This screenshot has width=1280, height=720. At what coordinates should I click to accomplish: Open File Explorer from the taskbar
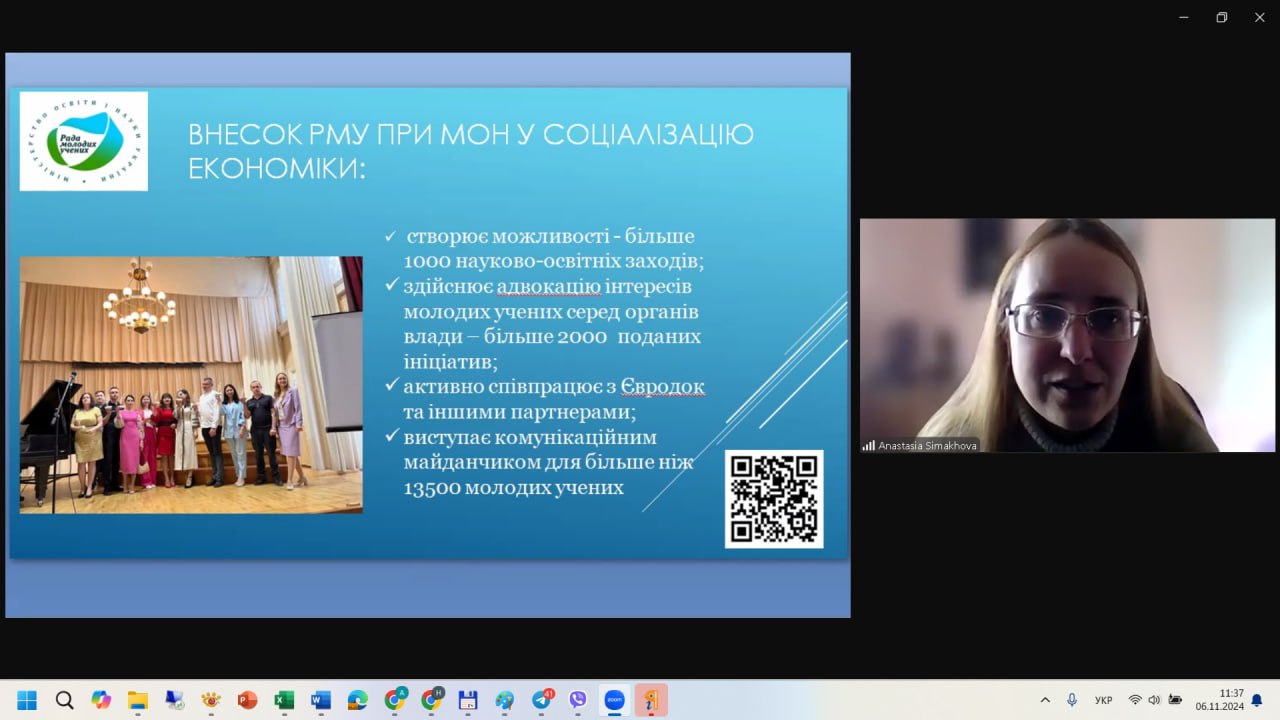[x=138, y=700]
